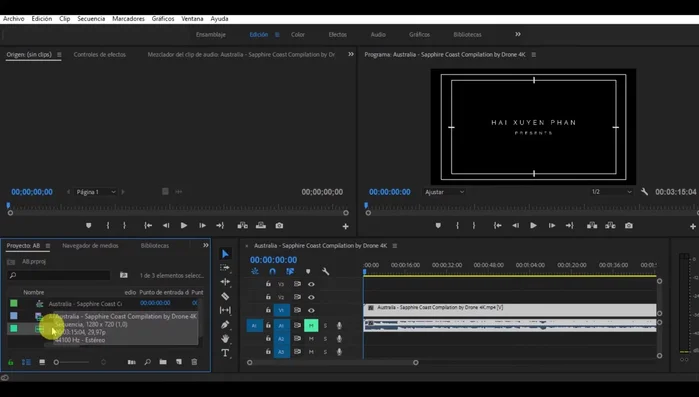
Task: Select the Type tool
Action: [225, 353]
